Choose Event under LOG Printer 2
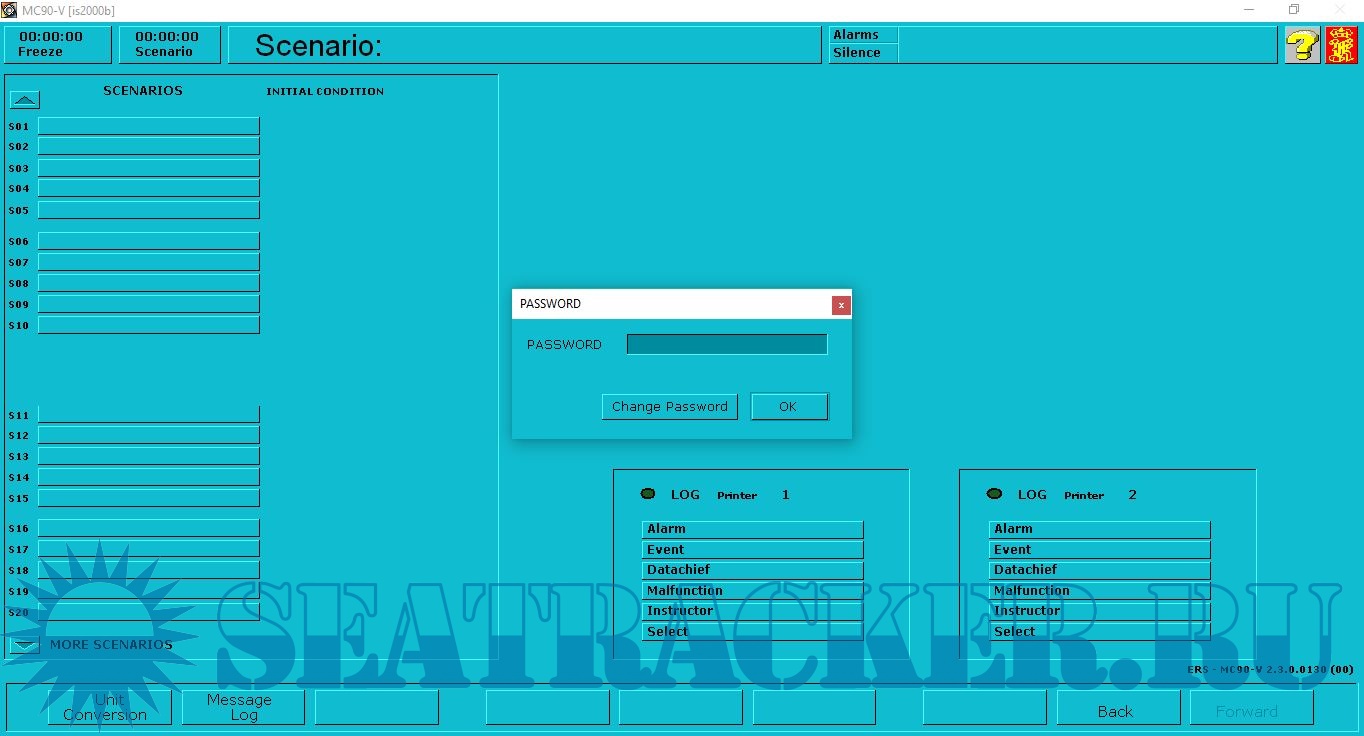Screen dimensions: 1364x736 point(1099,550)
